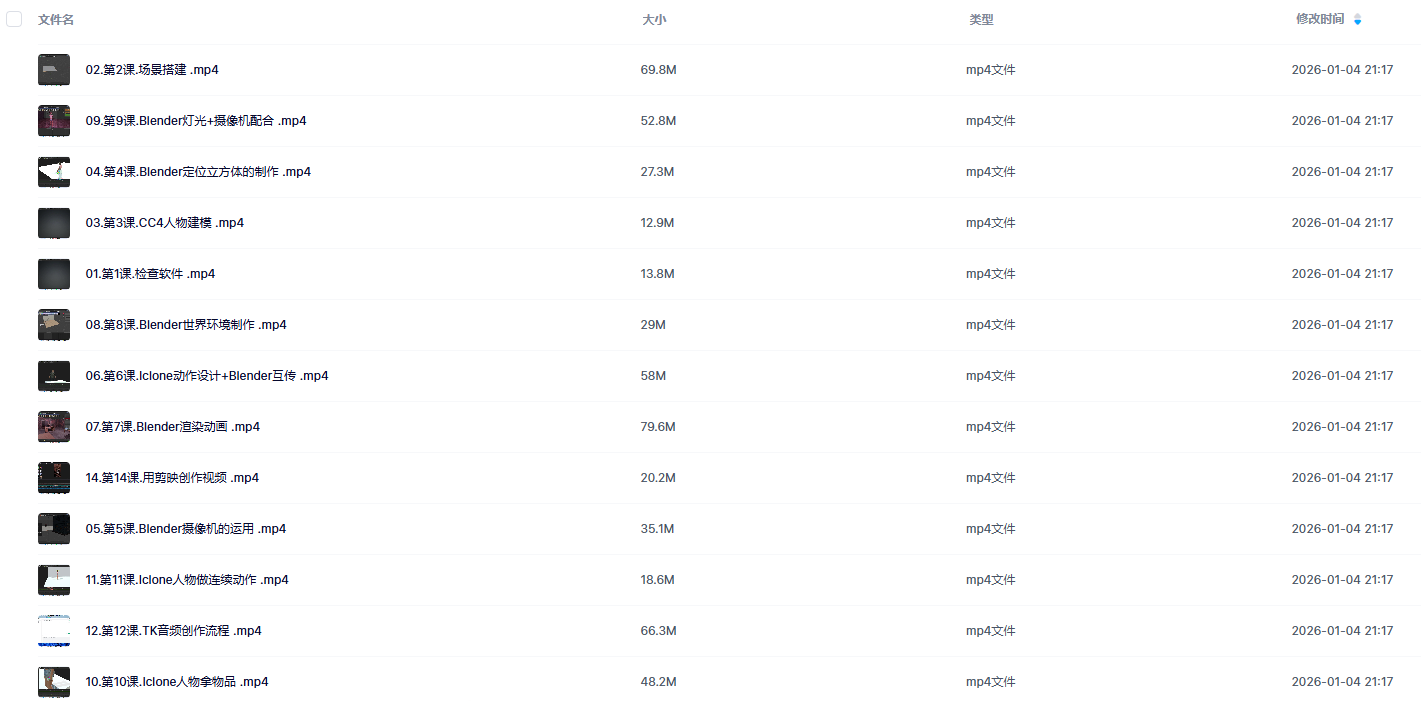1421x701 pixels.
Task: Click the 10.第10课 Iclone人物拿物品 thumbnail
Action: (54, 682)
